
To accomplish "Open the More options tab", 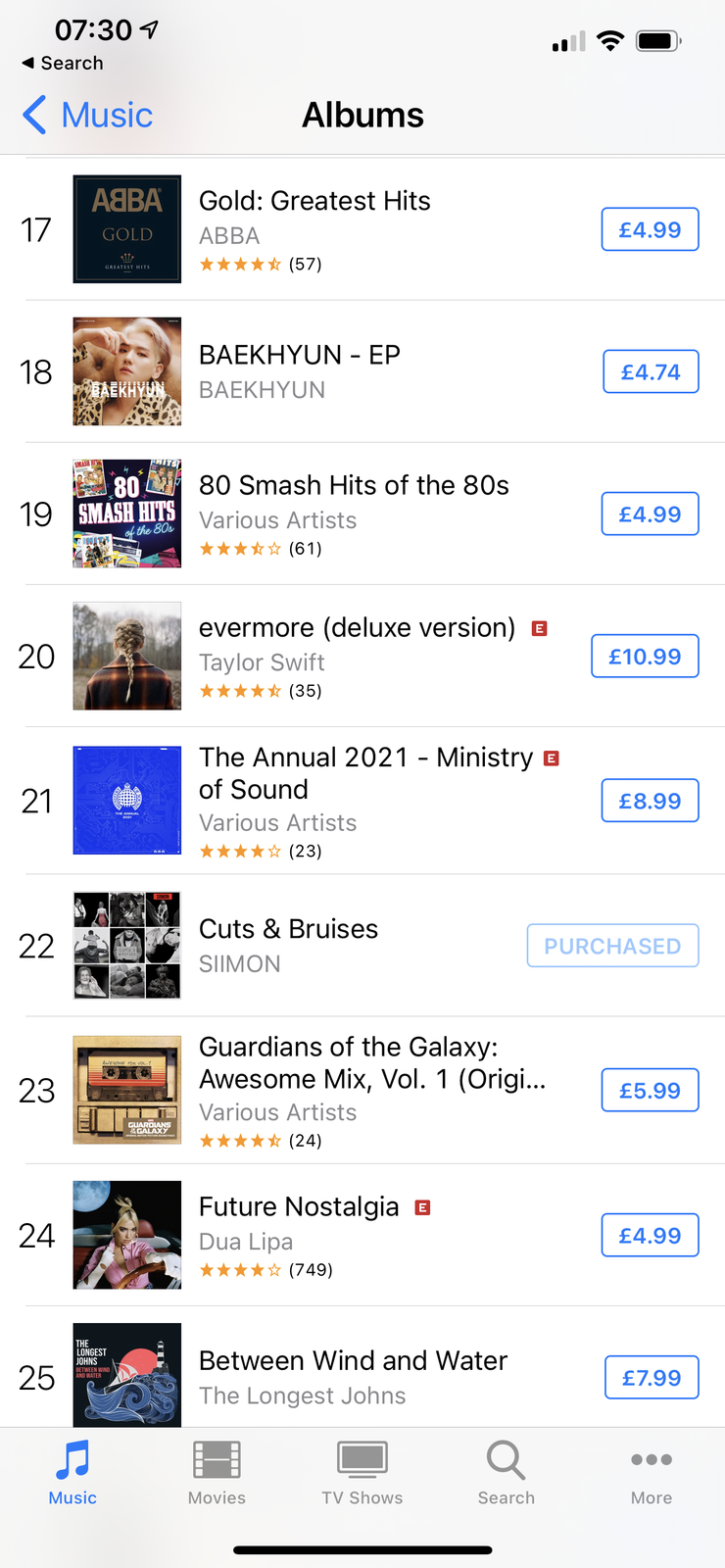I will pyautogui.click(x=652, y=1472).
